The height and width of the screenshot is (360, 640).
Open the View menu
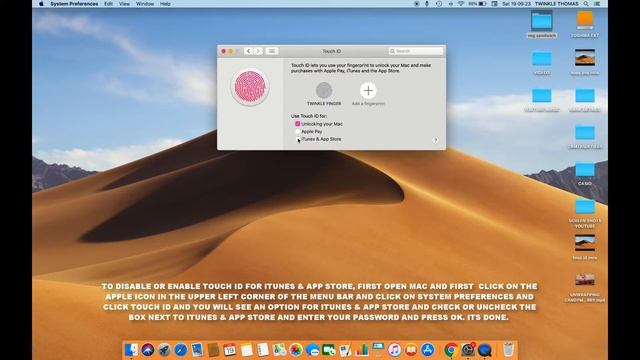[124, 4]
